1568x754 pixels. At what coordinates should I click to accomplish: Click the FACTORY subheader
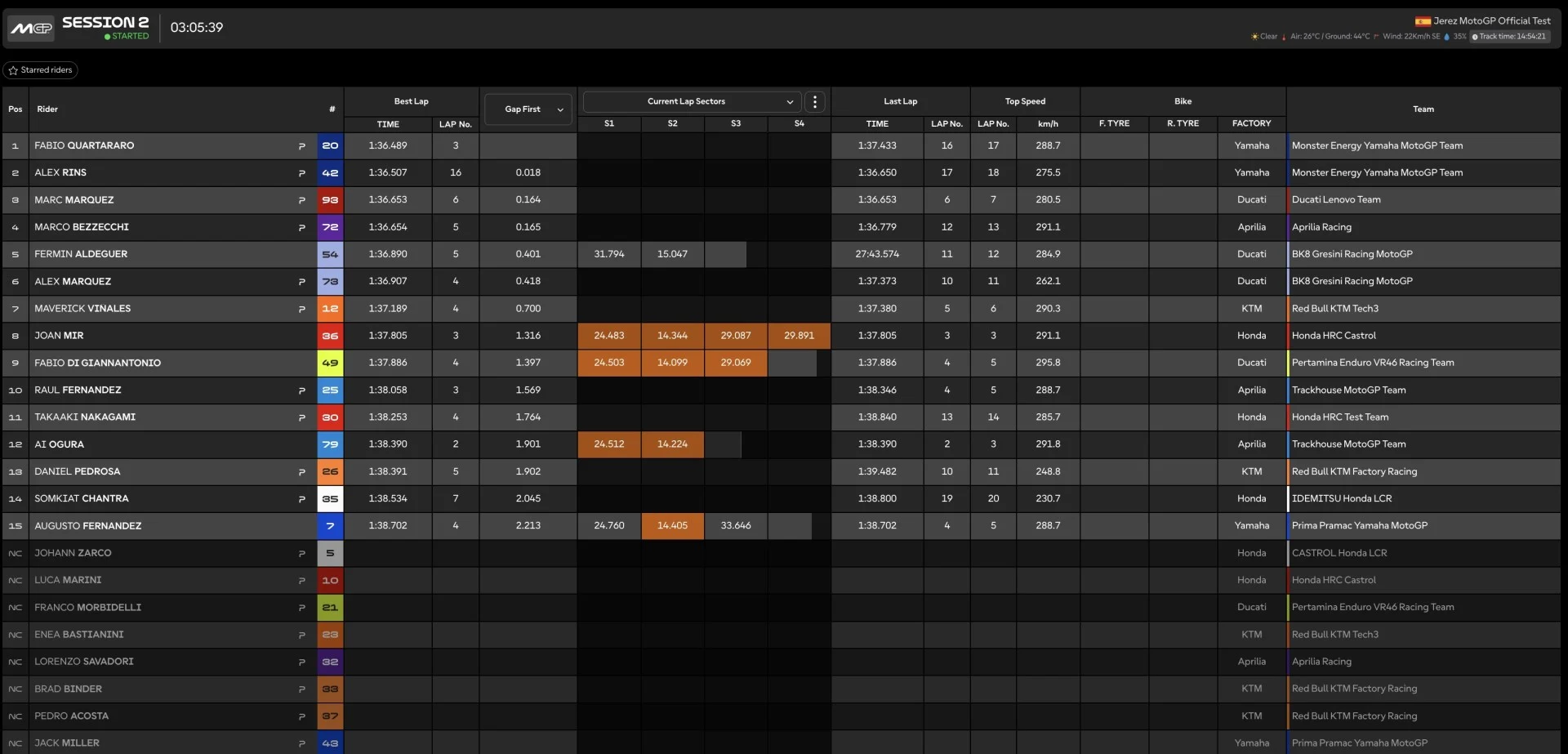tap(1251, 124)
